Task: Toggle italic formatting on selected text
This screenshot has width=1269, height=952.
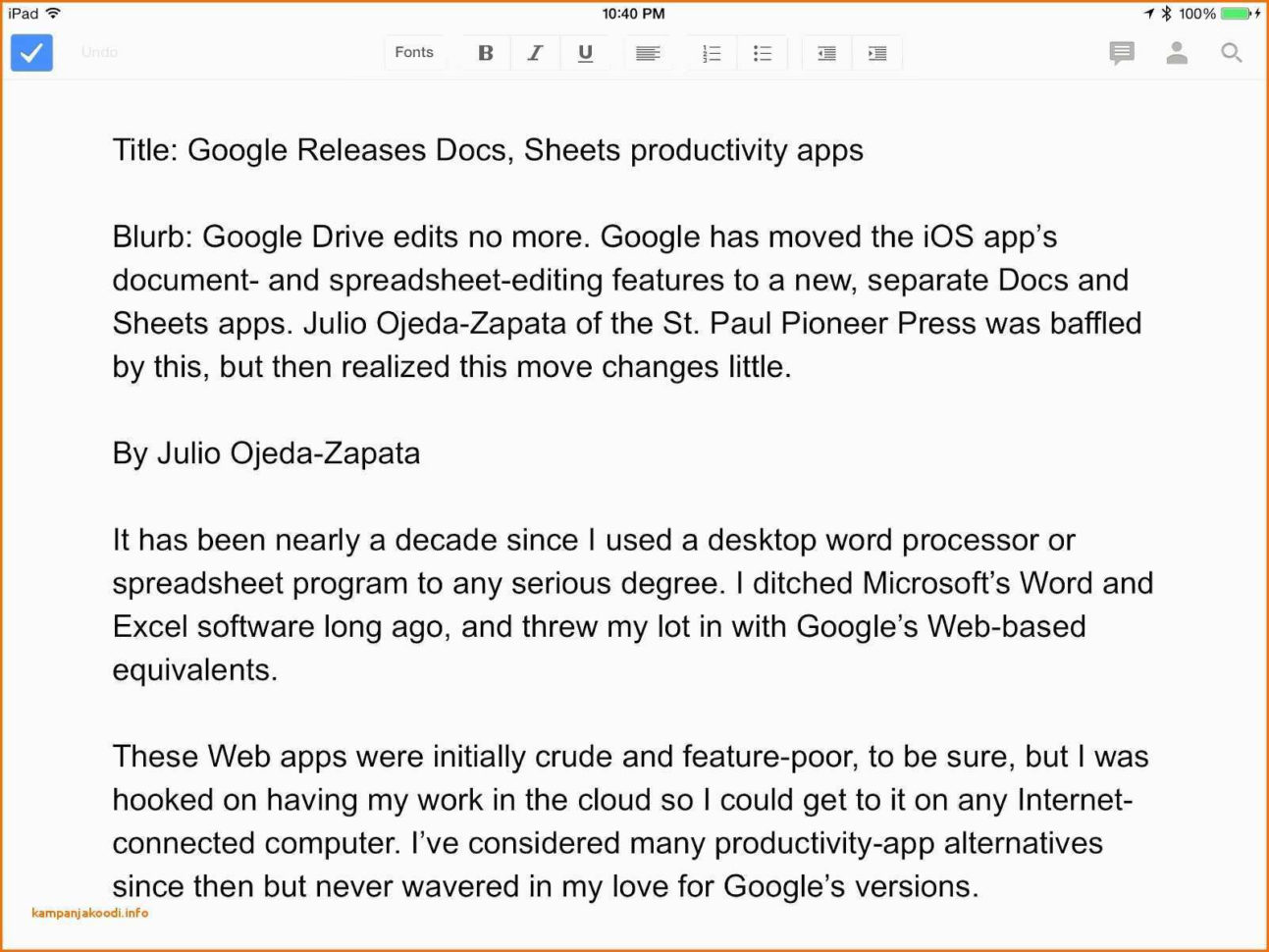Action: click(535, 53)
